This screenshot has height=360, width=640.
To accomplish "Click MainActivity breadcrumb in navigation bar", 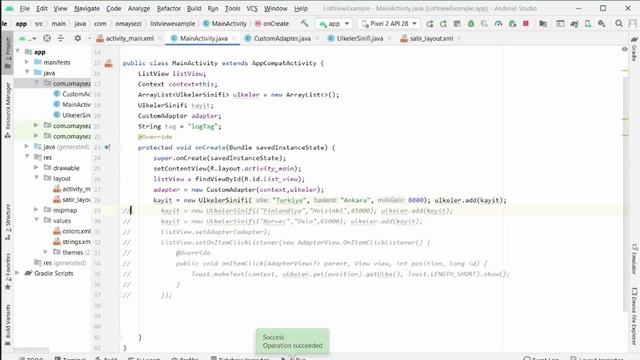I will 225,24.
